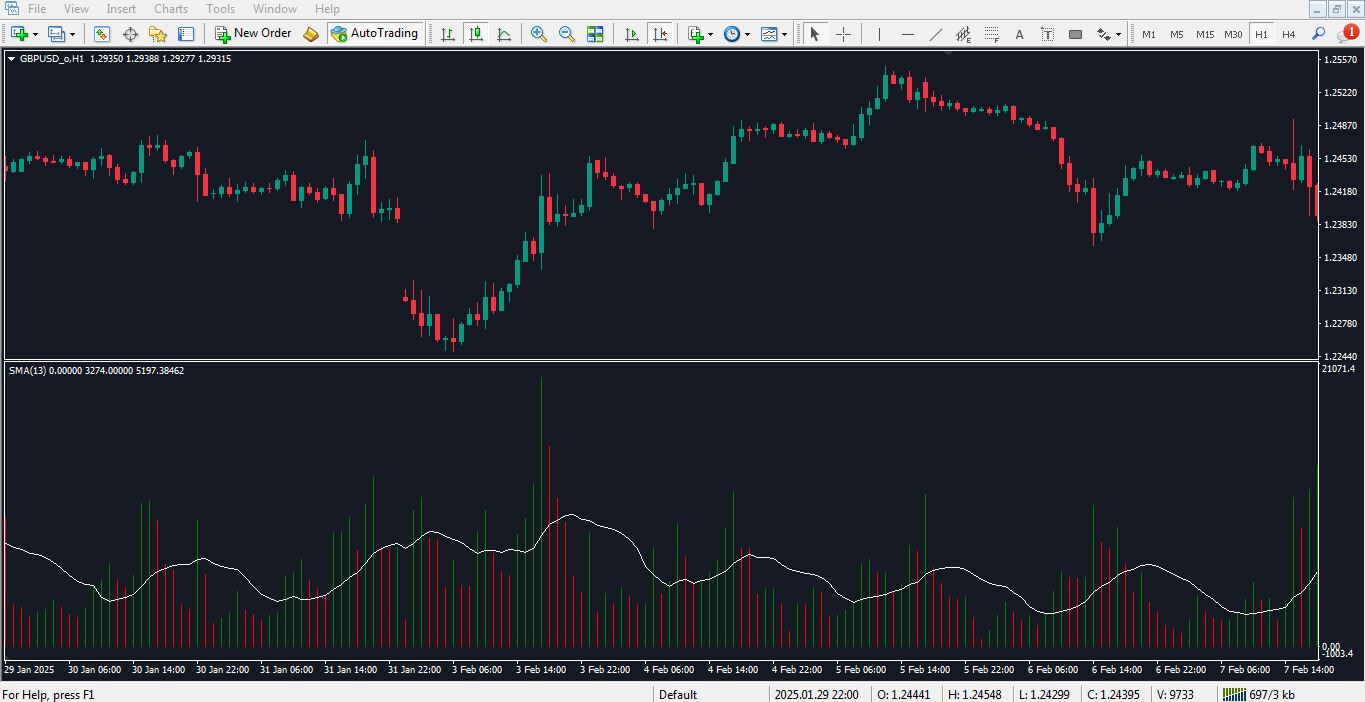
Task: Click the Tile Windows grid icon
Action: coord(595,34)
